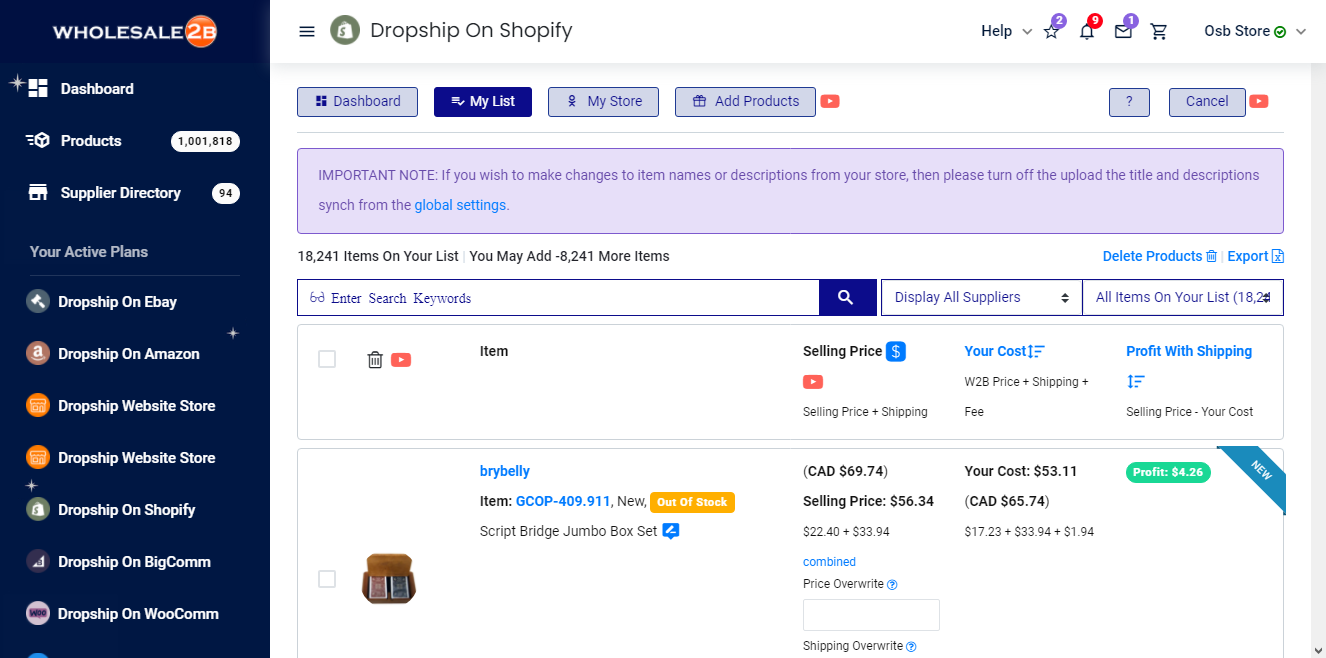This screenshot has height=658, width=1326.
Task: Click the Dropship On Amazon icon
Action: click(38, 353)
